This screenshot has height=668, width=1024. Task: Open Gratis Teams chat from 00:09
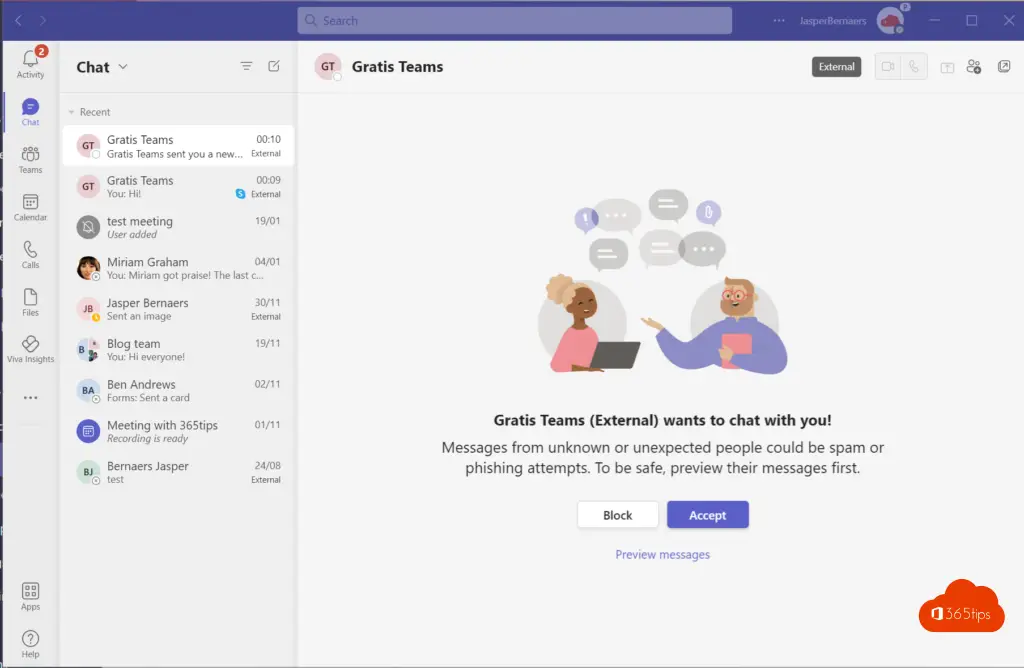click(178, 187)
